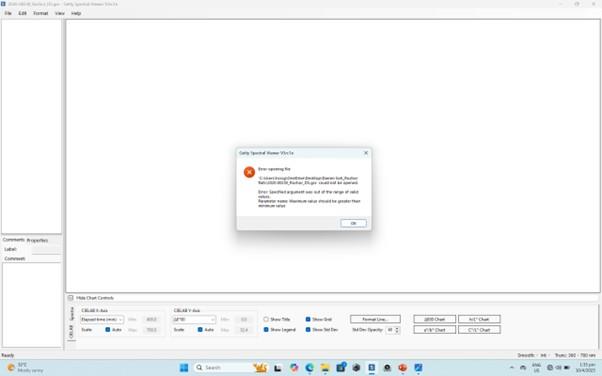602x376 pixels.
Task: Switch to the Properties tab
Action: pos(37,240)
